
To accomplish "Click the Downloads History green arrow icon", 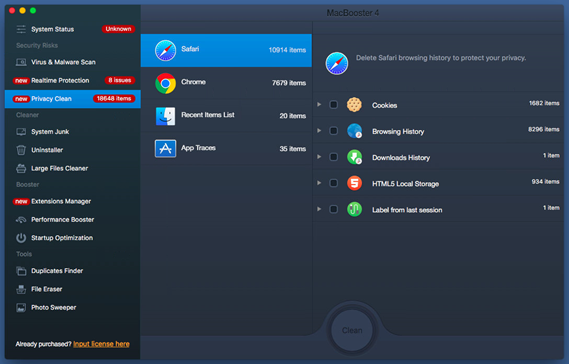I will pyautogui.click(x=354, y=157).
